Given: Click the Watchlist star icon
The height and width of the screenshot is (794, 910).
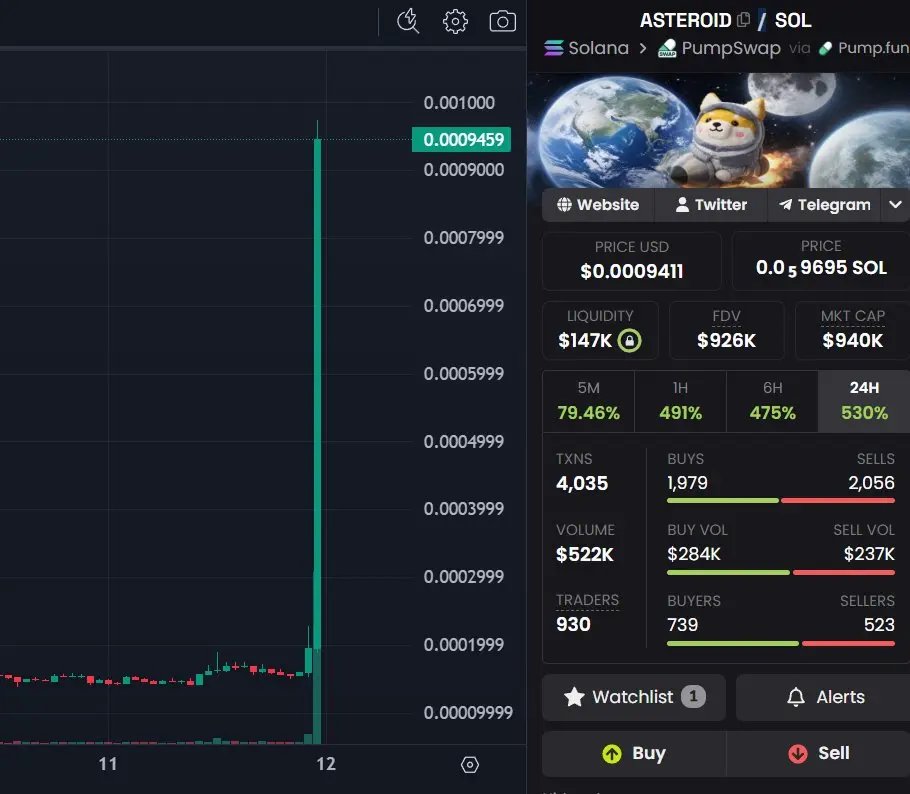Looking at the screenshot, I should 574,696.
